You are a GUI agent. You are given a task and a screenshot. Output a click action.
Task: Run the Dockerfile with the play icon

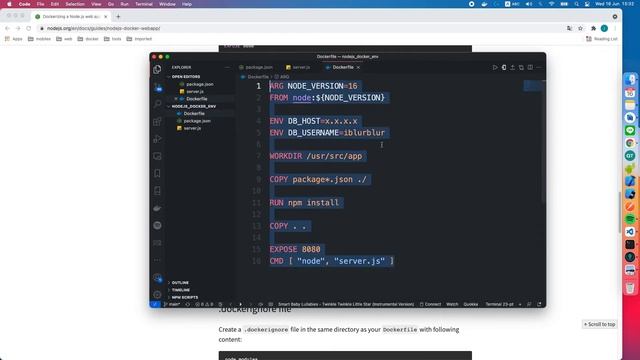(495, 67)
